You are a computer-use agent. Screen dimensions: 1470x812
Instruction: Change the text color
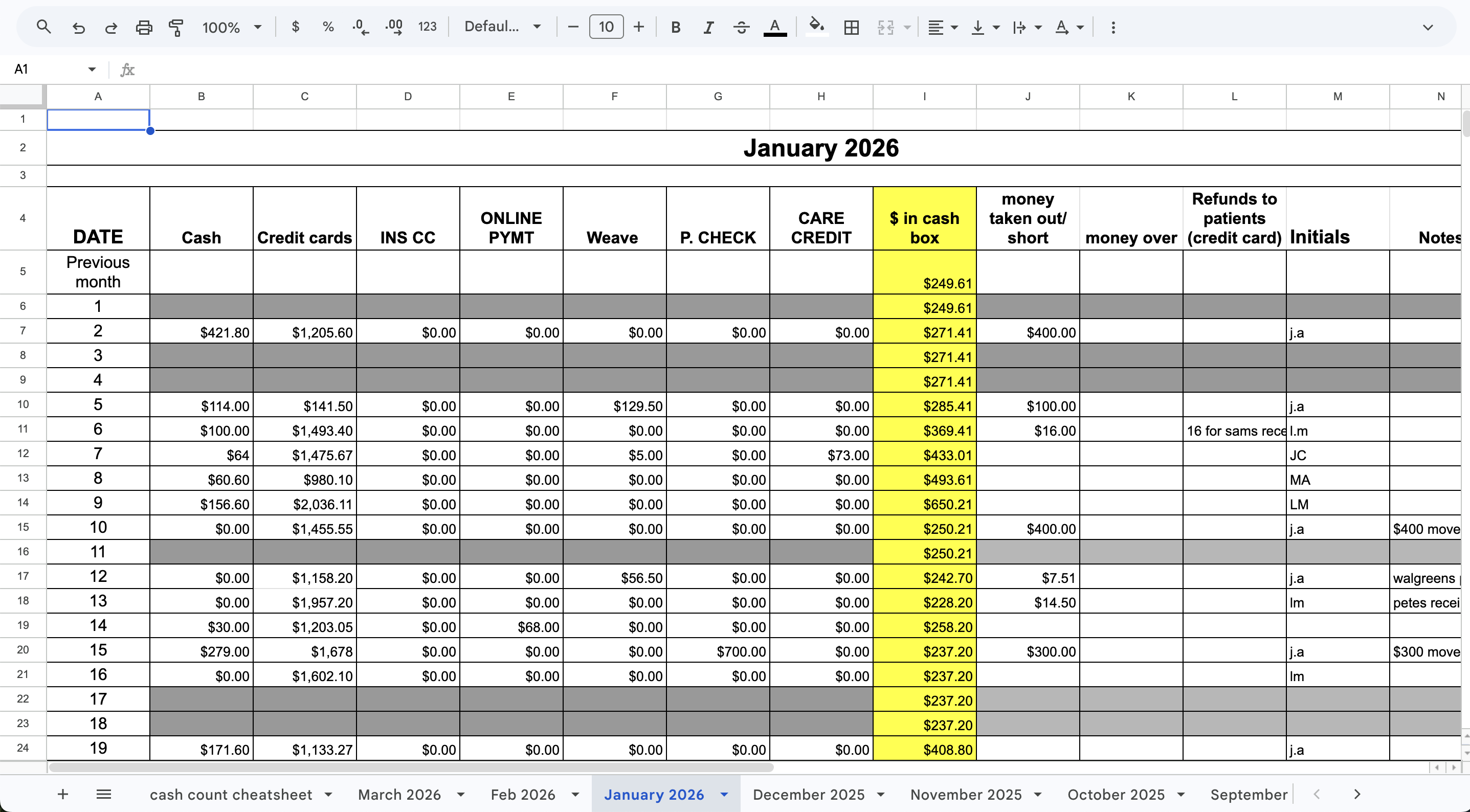775,27
